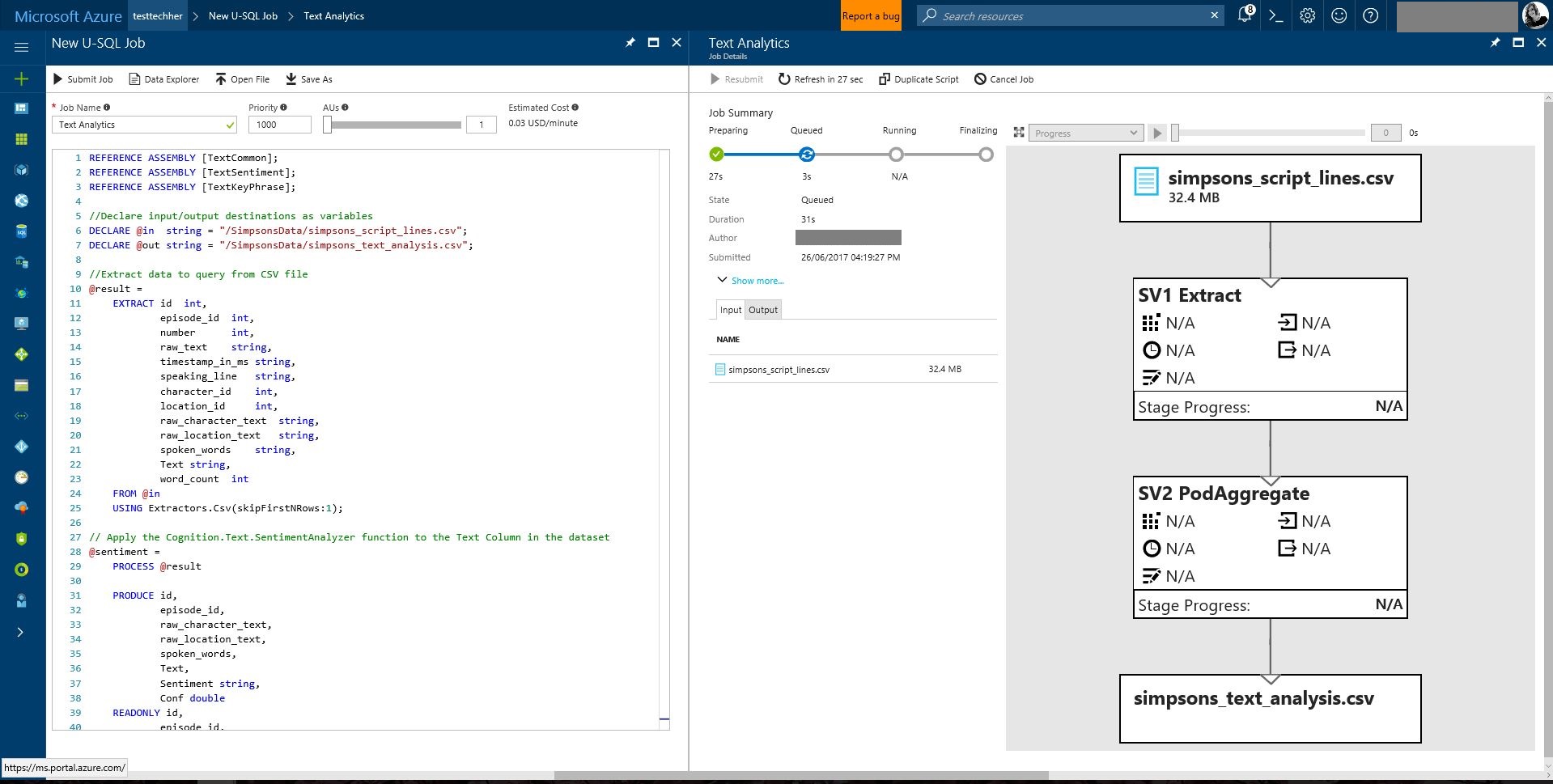
Task: Click Open File in the toolbar
Action: [x=242, y=79]
